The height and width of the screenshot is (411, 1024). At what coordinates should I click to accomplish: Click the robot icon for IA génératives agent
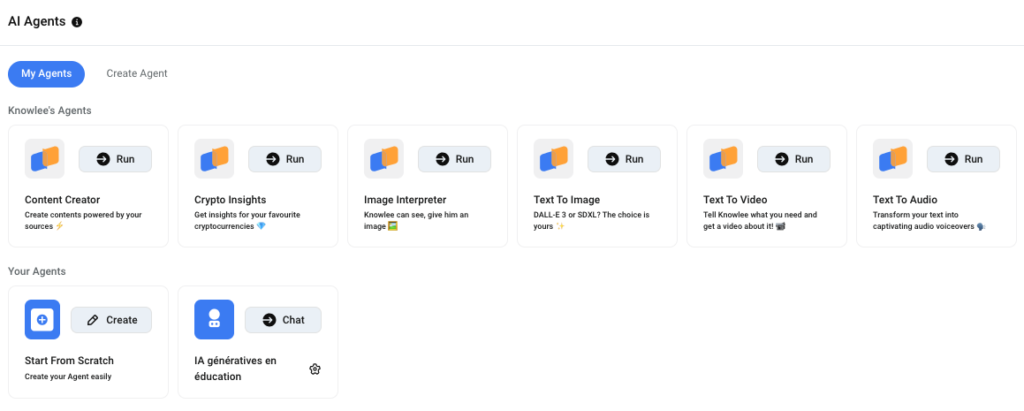coord(213,320)
